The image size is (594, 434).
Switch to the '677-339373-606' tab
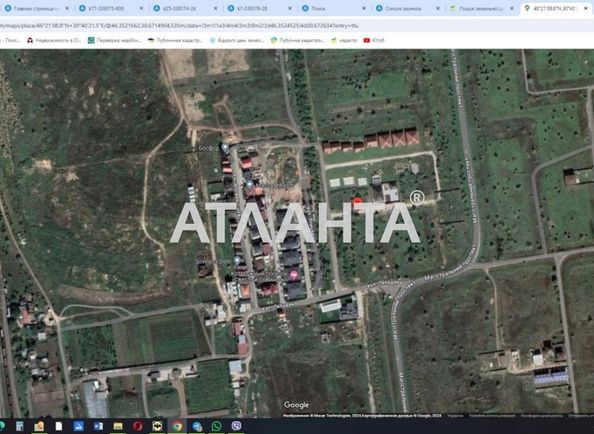tap(110, 8)
